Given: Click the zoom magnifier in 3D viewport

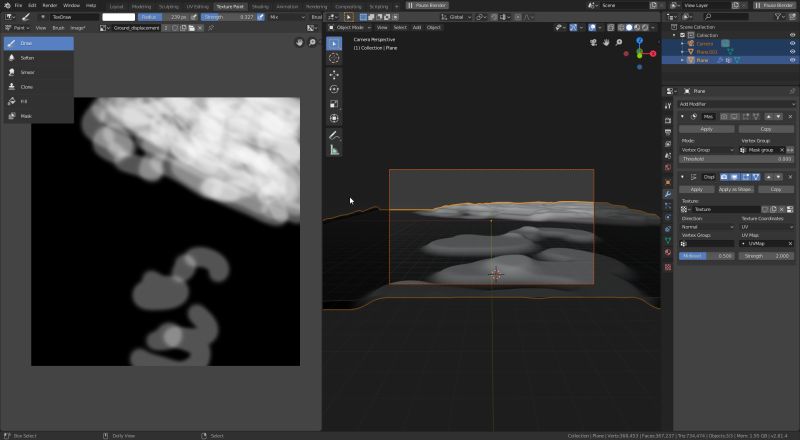Looking at the screenshot, I should (x=619, y=42).
